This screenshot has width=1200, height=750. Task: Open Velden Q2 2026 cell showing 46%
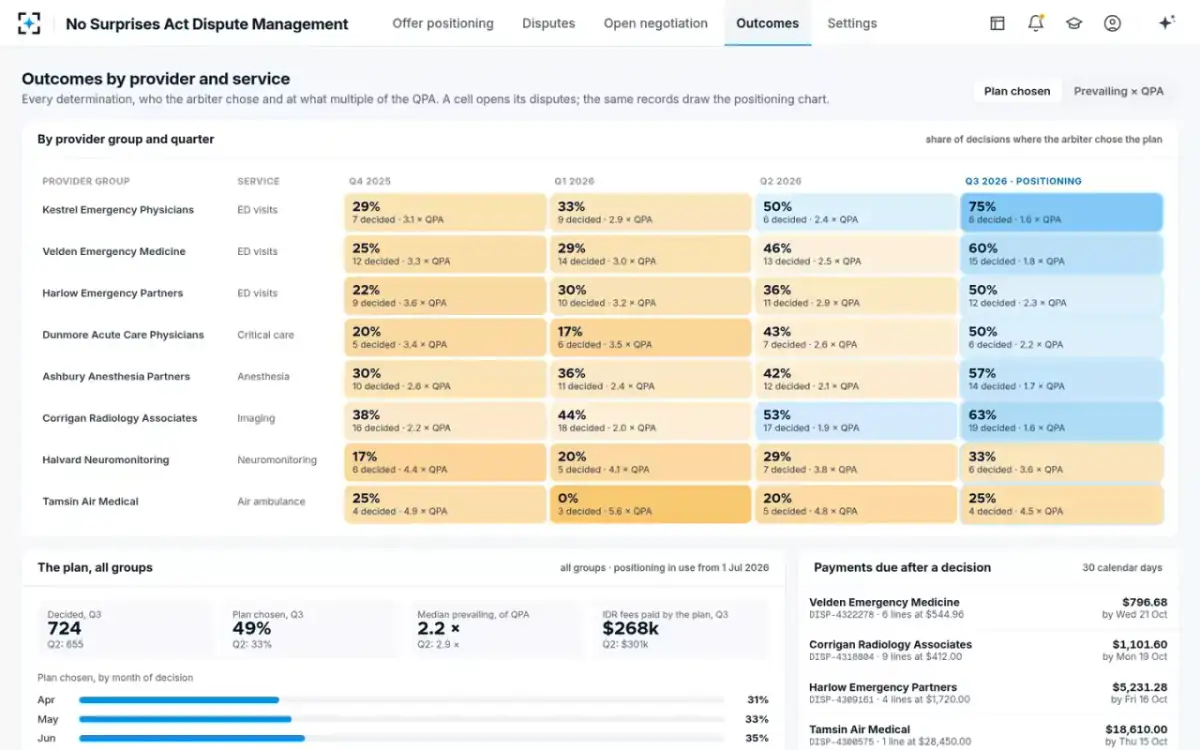tap(856, 254)
